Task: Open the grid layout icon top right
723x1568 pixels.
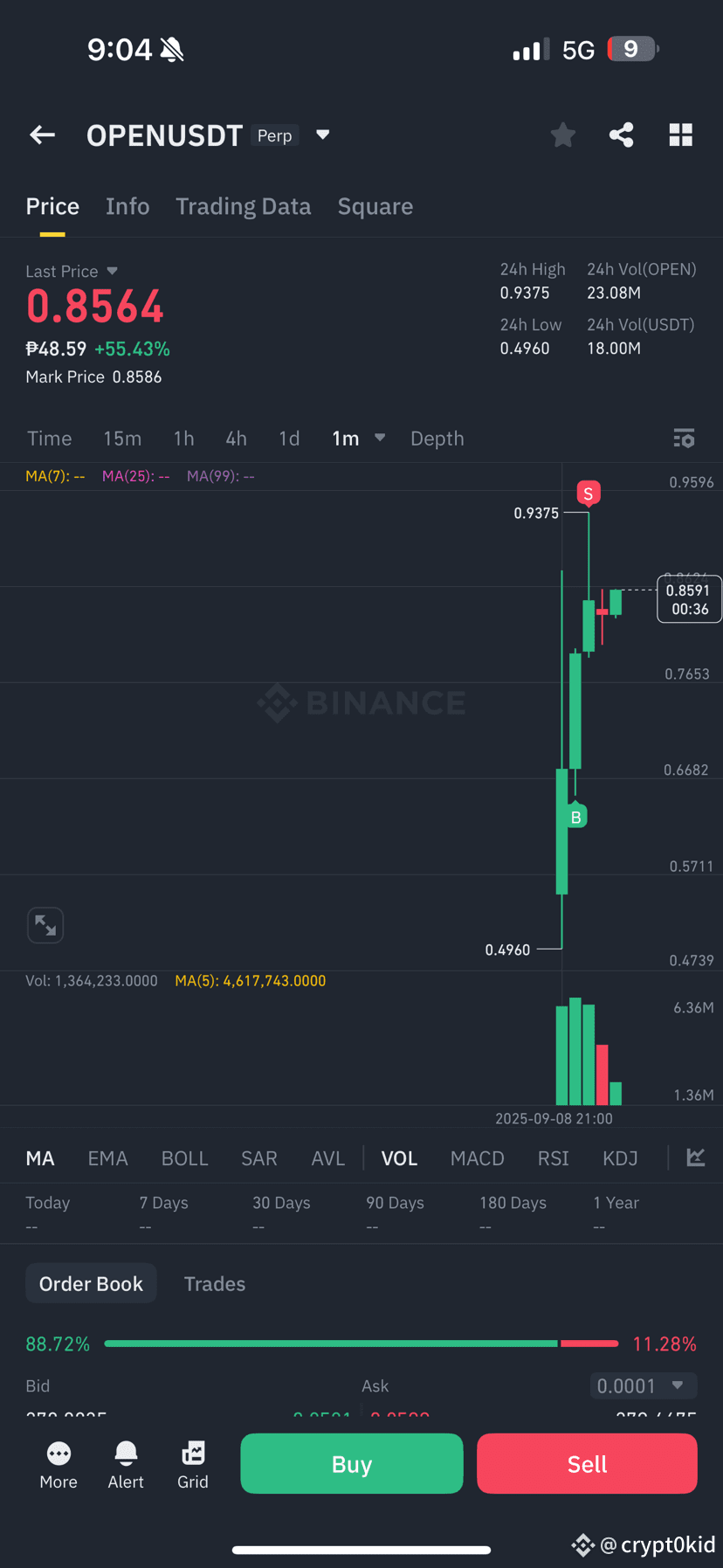Action: click(x=681, y=135)
